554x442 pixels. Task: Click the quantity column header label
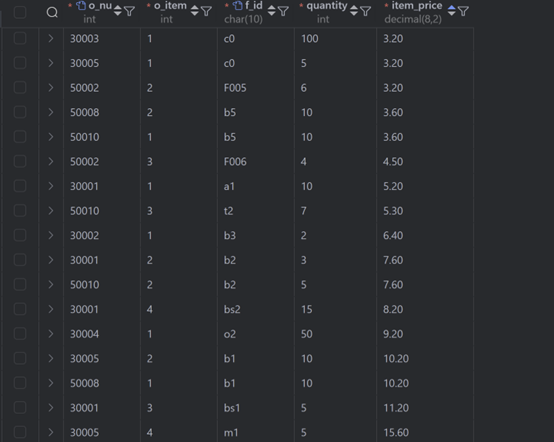[x=327, y=6]
